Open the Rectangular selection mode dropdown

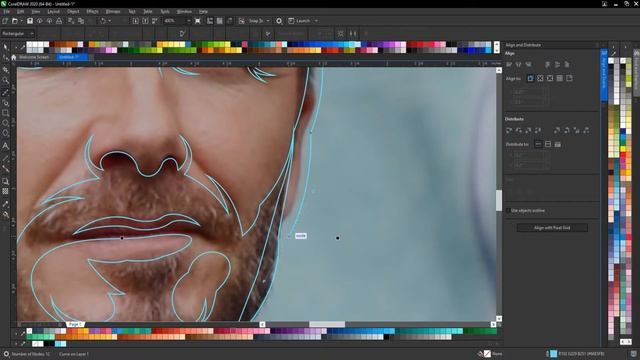(x=18, y=33)
